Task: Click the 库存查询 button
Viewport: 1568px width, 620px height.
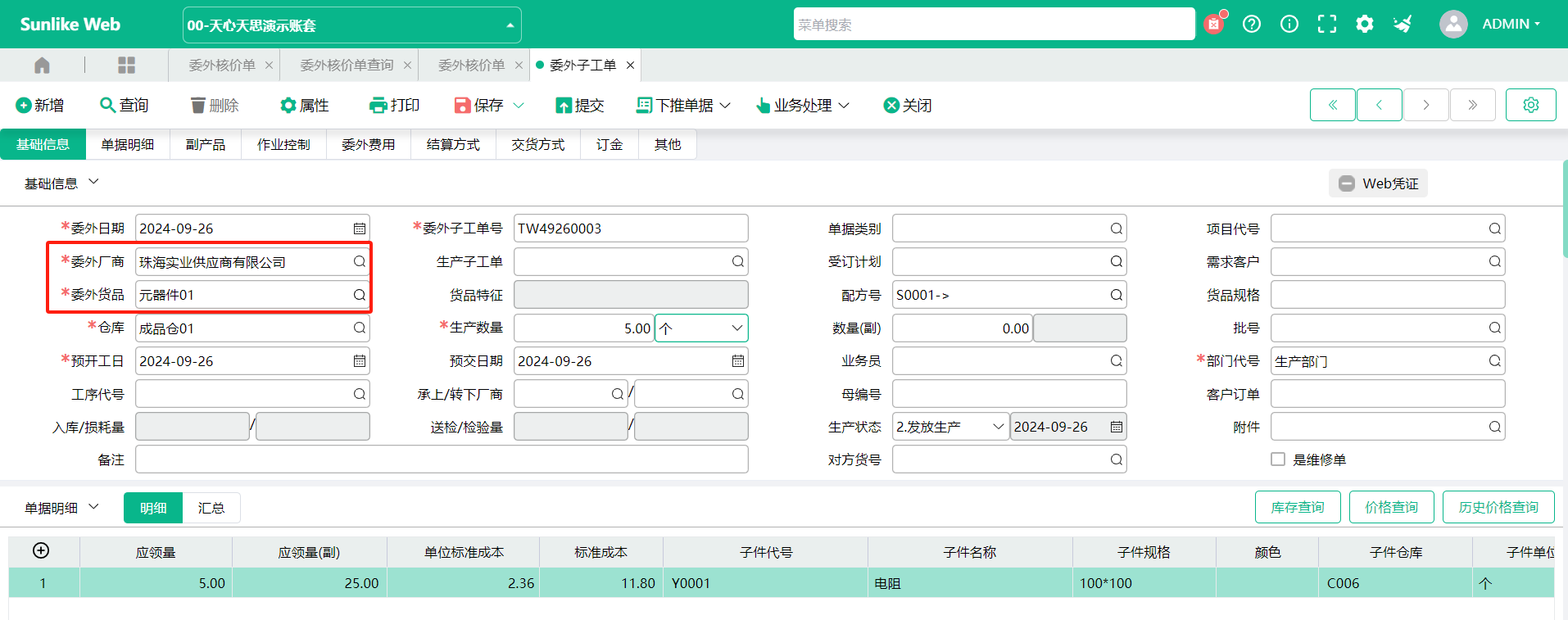Action: pyautogui.click(x=1298, y=507)
